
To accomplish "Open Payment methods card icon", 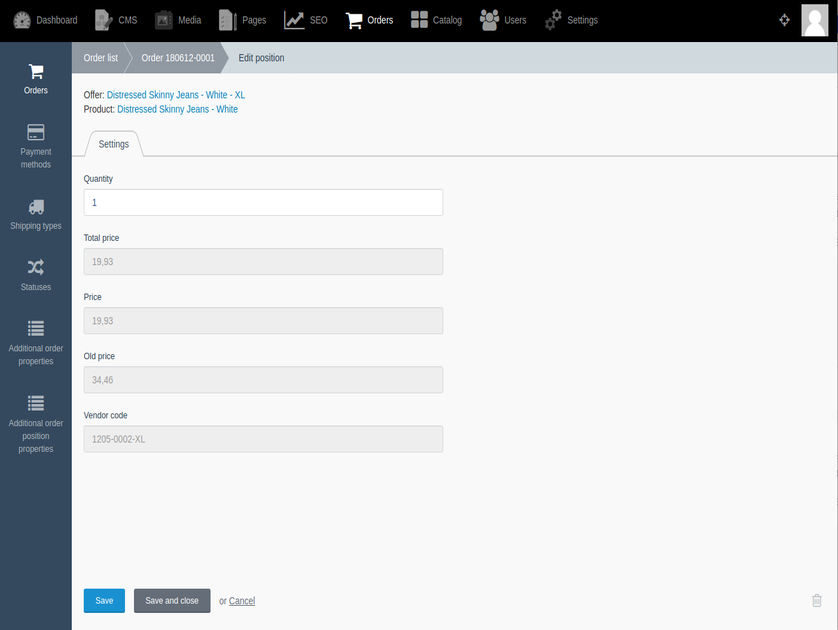I will (36, 132).
